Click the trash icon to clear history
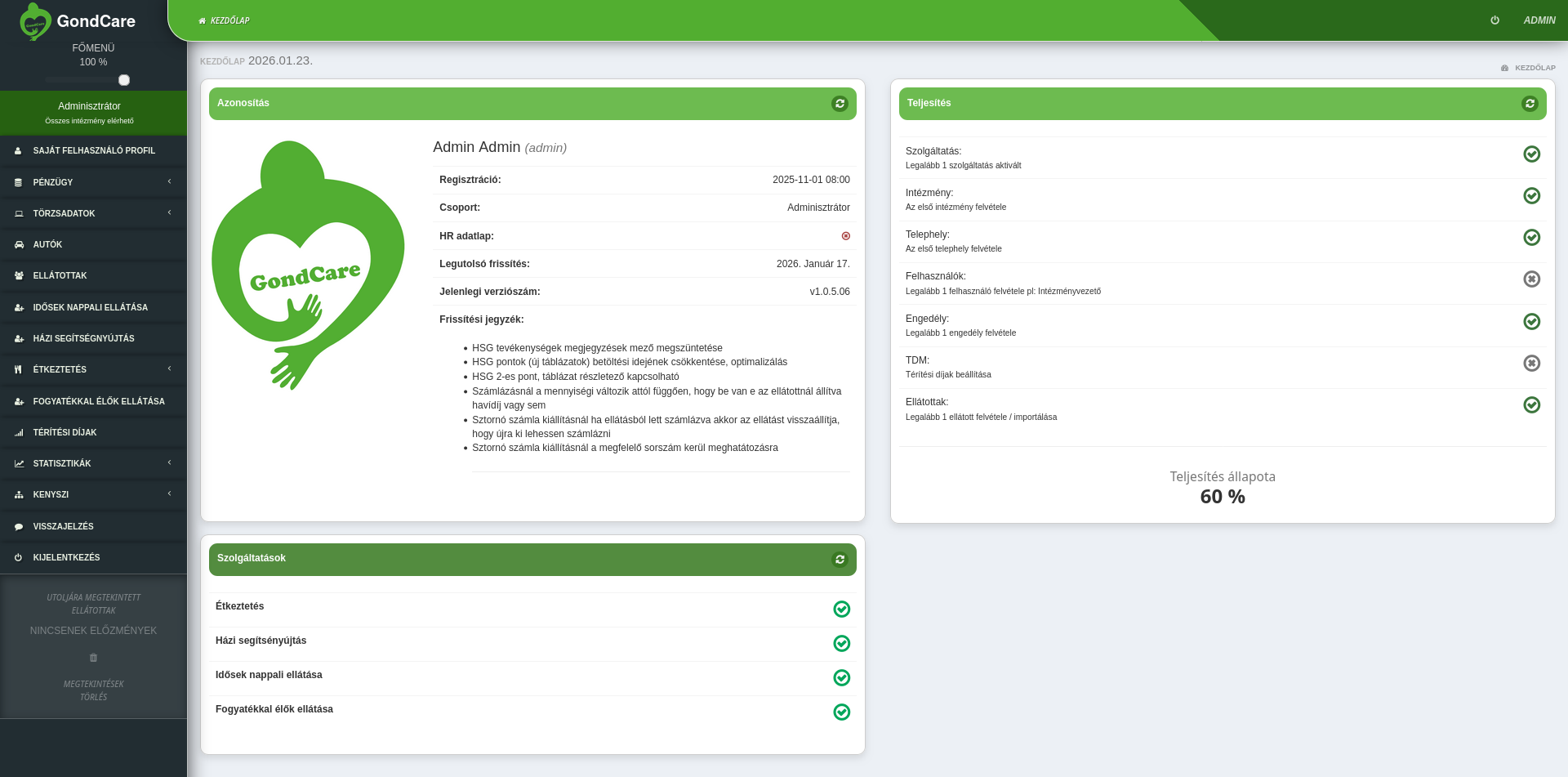1568x777 pixels. point(93,658)
